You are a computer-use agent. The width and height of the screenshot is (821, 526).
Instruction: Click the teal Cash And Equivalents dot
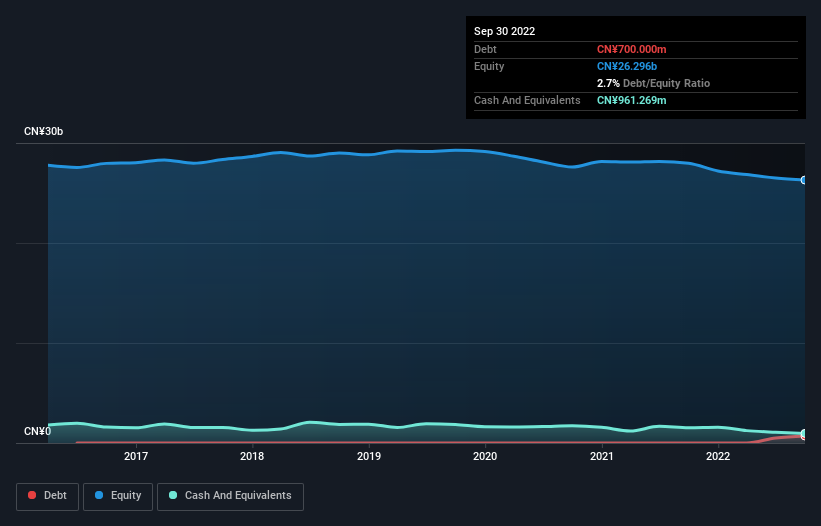click(173, 495)
